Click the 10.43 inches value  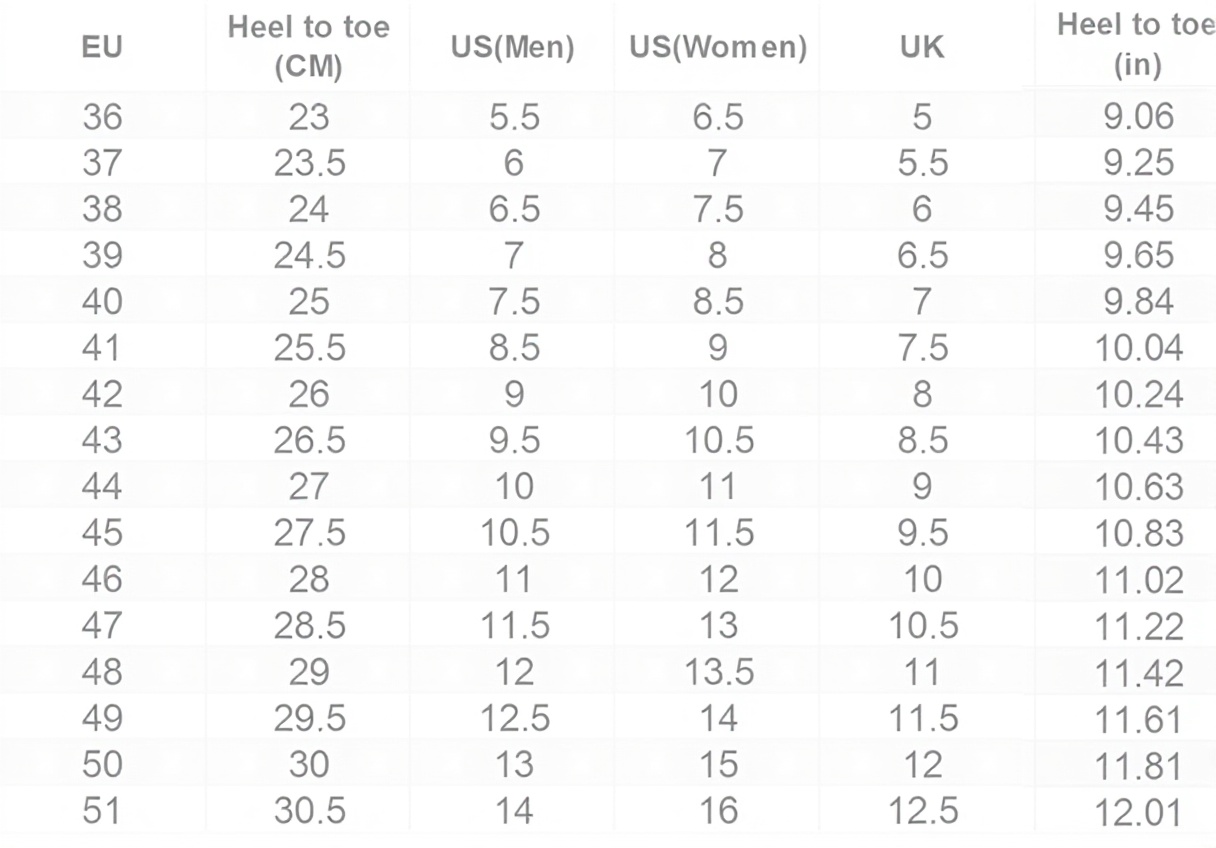pyautogui.click(x=1139, y=441)
